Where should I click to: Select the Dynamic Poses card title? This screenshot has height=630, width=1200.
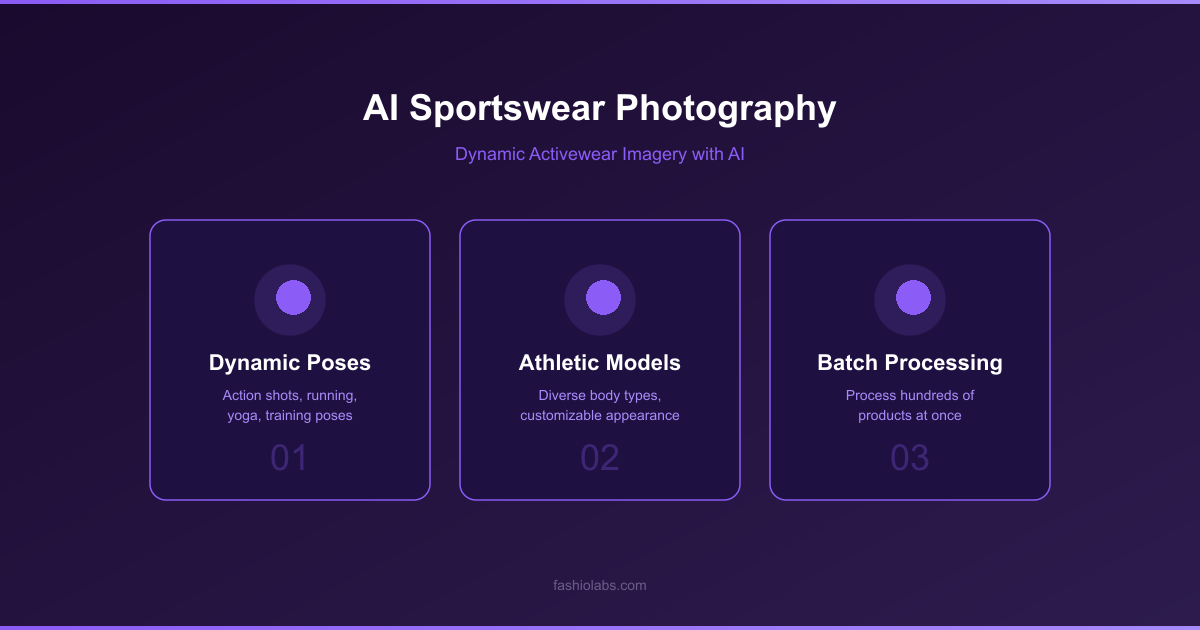coord(290,362)
